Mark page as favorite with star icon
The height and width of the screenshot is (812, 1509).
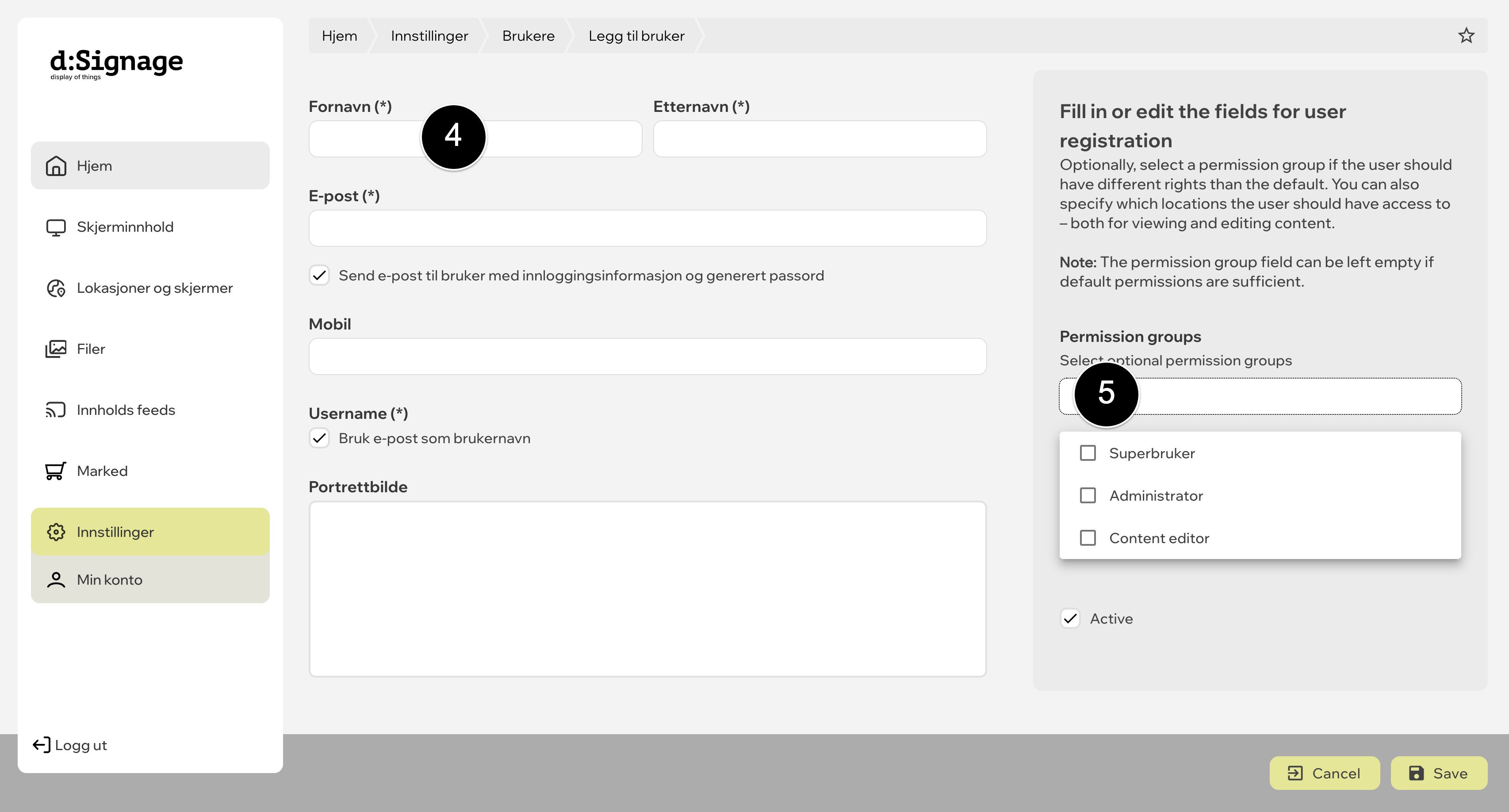point(1466,36)
